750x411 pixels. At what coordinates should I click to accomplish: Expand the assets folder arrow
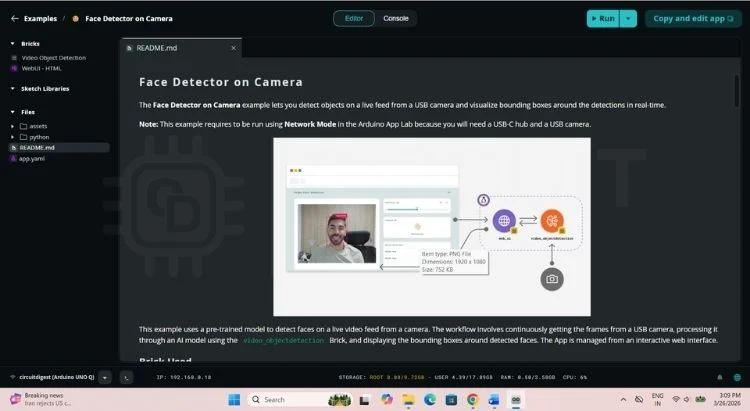(12, 126)
